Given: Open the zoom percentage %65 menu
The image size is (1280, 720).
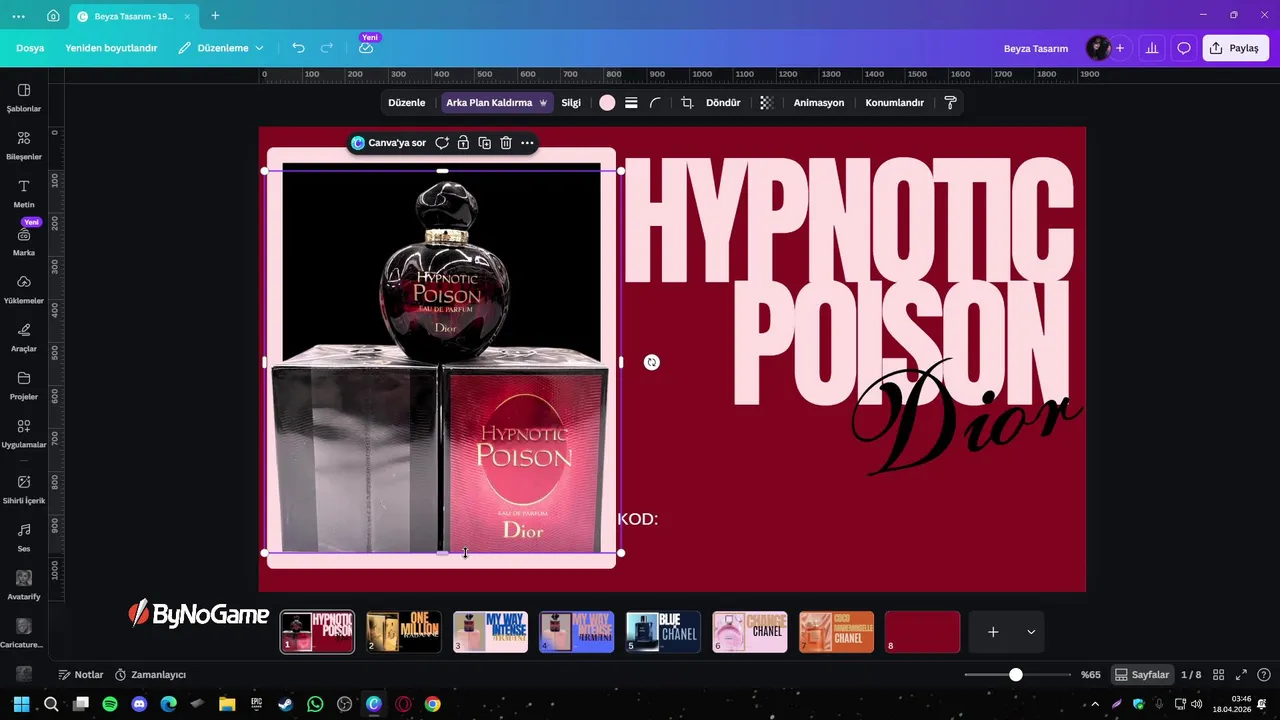Looking at the screenshot, I should point(1090,675).
